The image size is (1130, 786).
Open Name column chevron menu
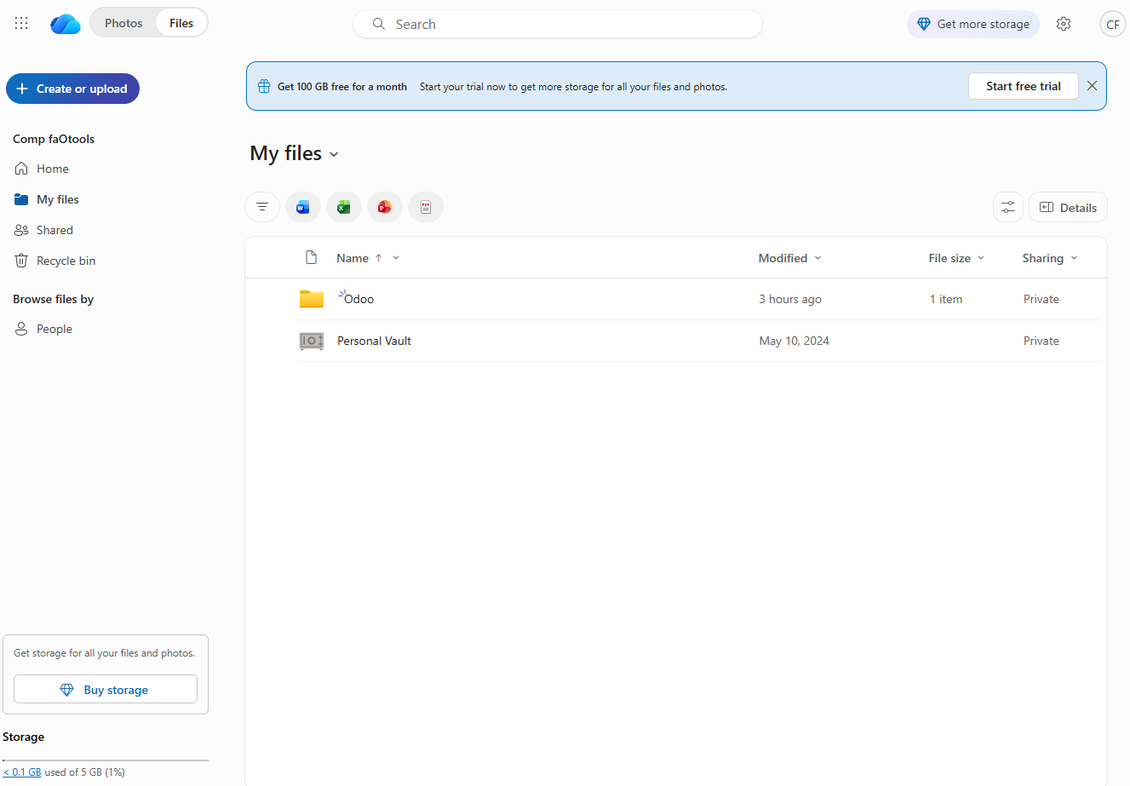(x=396, y=258)
